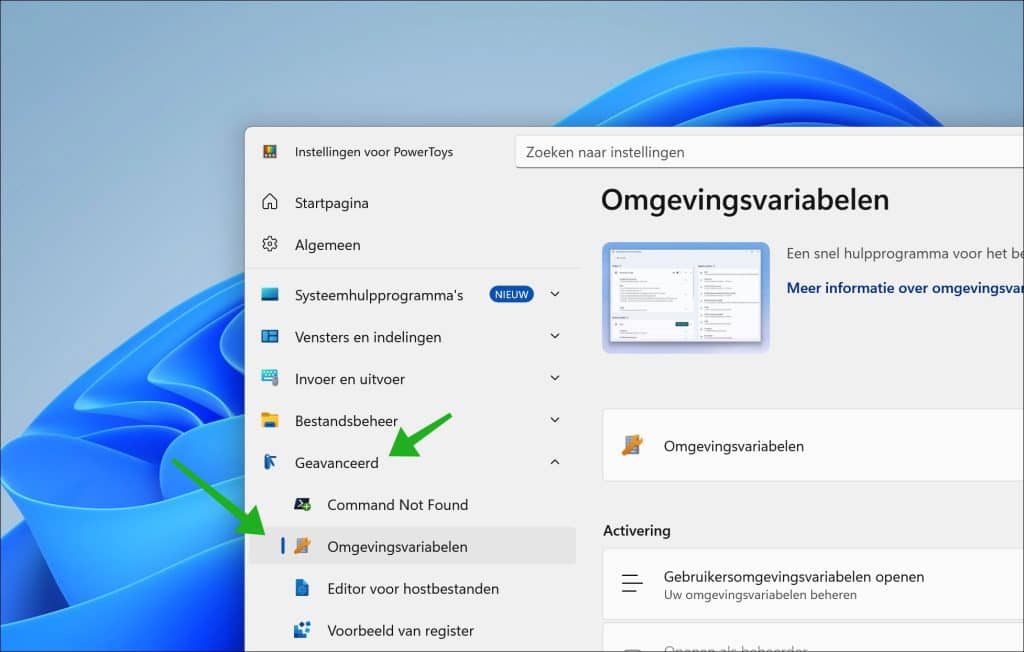Click the Instellingen voor PowerToys title text
This screenshot has width=1024, height=652.
click(x=374, y=152)
